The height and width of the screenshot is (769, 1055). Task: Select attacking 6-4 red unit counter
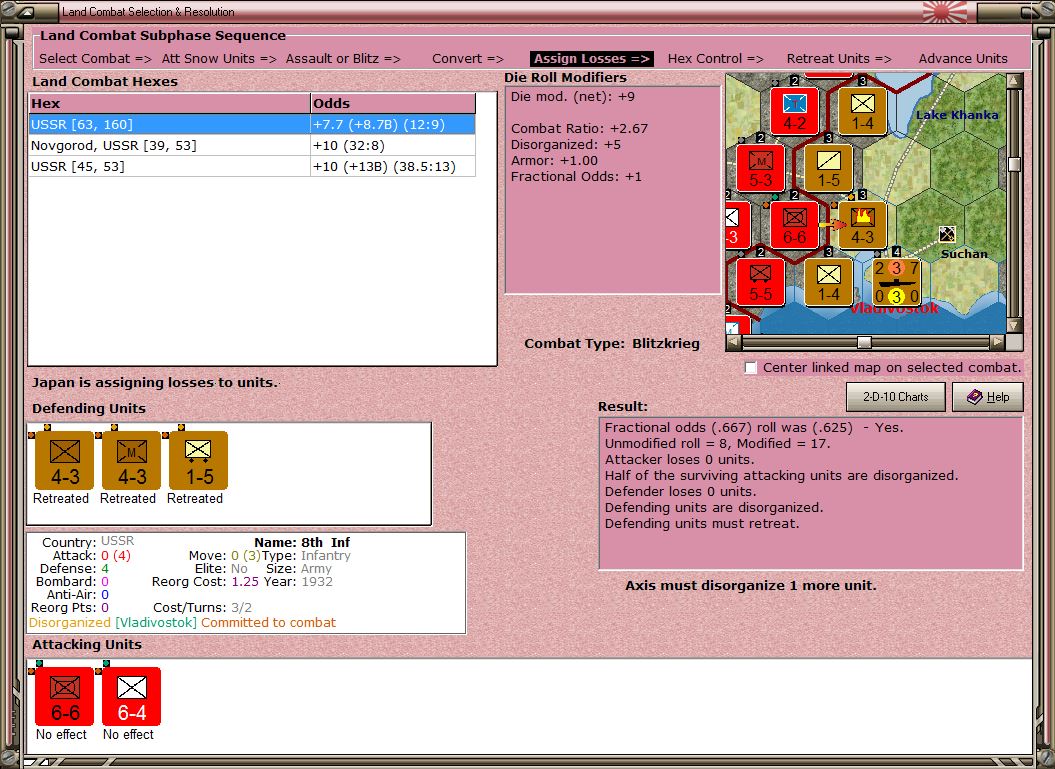[x=131, y=697]
